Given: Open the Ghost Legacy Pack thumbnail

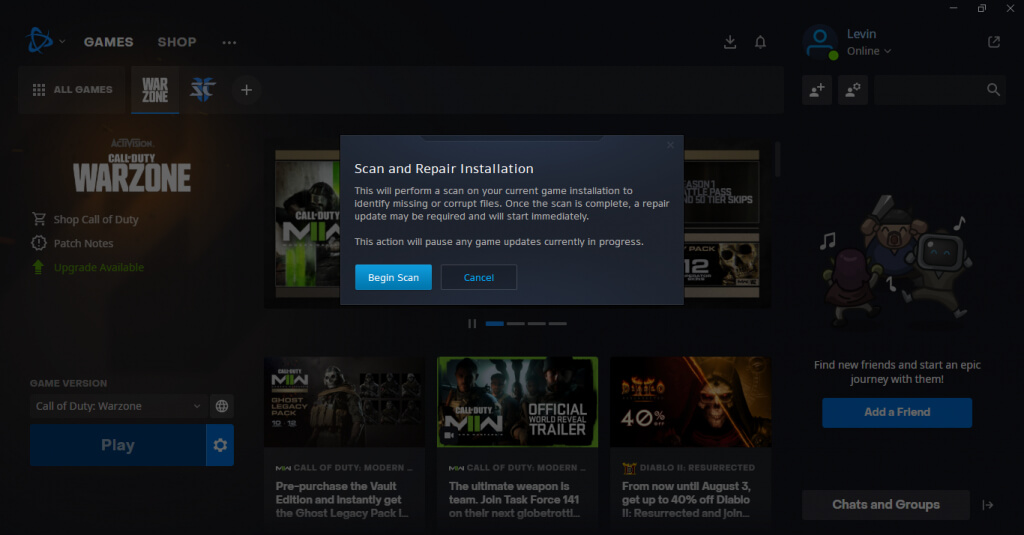Looking at the screenshot, I should 344,402.
